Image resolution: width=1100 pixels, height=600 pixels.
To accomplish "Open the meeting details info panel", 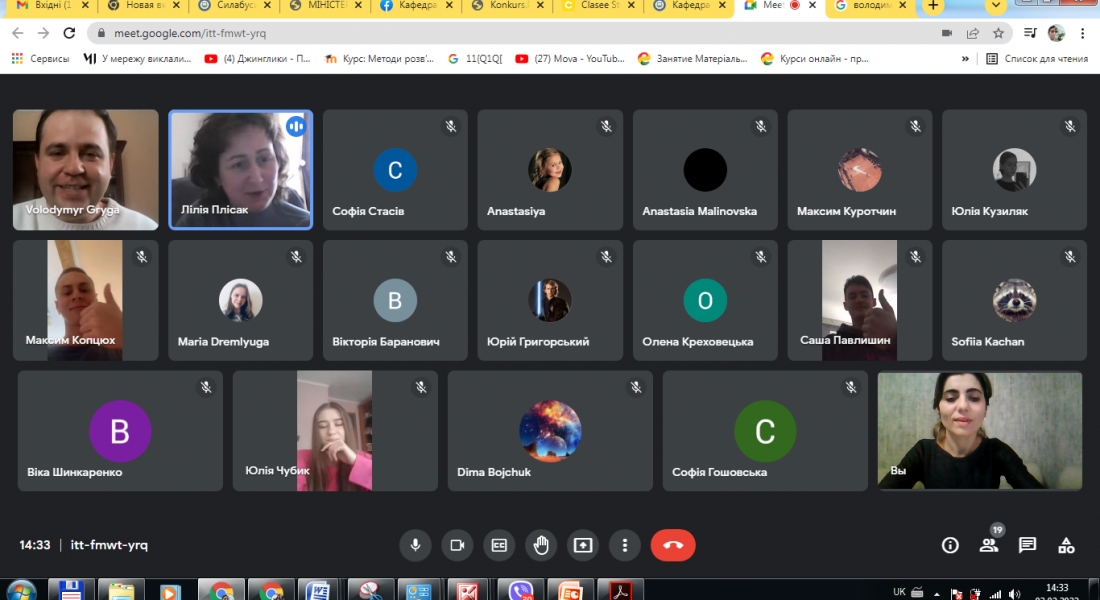I will pyautogui.click(x=950, y=545).
